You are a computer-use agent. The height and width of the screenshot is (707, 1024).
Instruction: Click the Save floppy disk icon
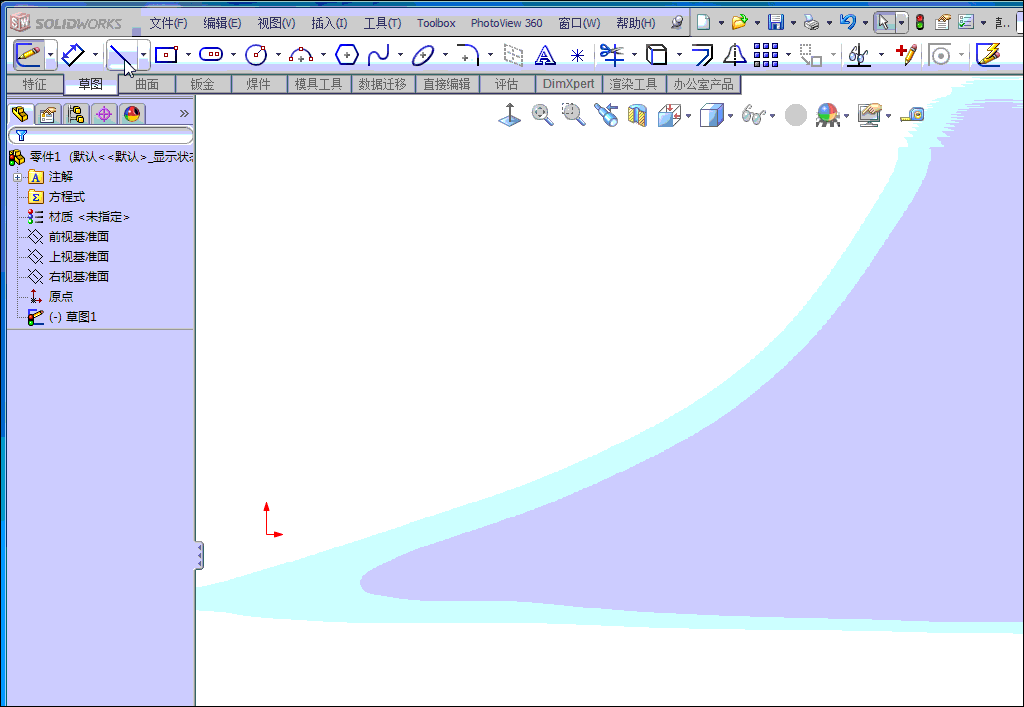(x=776, y=23)
